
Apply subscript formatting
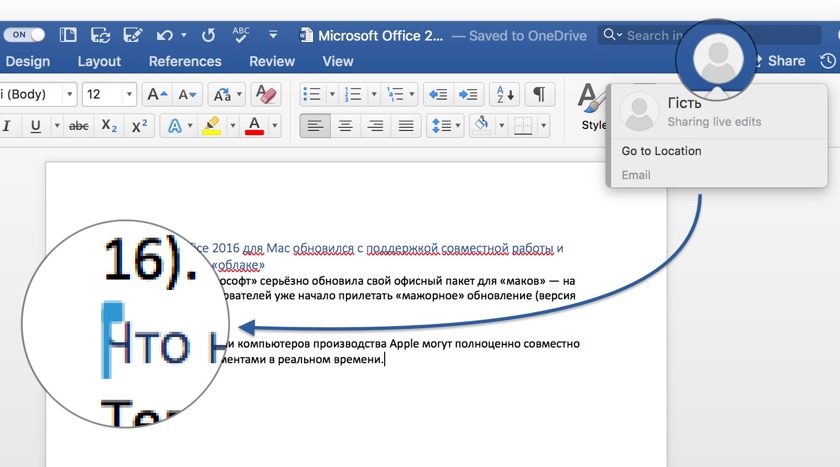(109, 126)
